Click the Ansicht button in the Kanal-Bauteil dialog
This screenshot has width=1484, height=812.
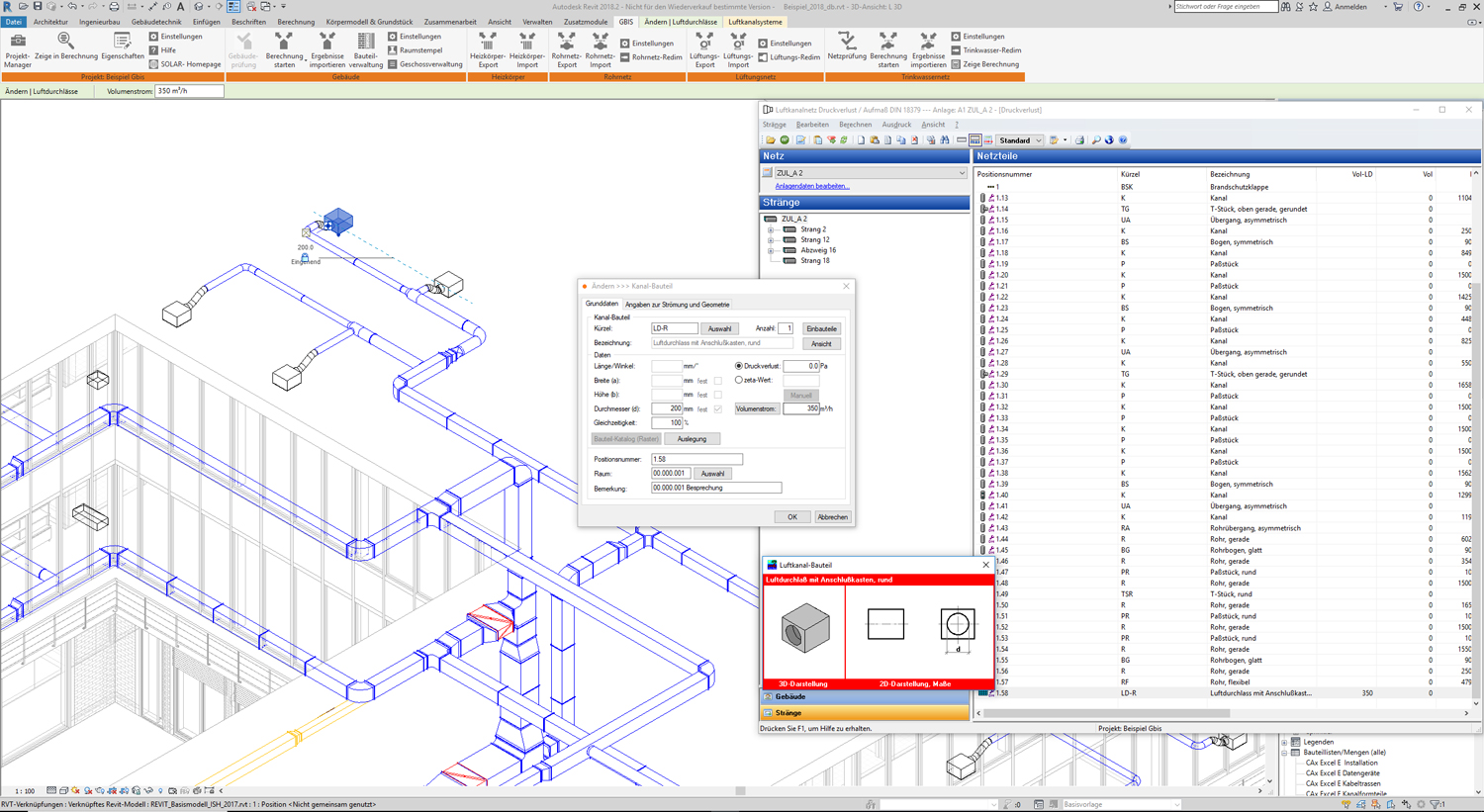[821, 344]
